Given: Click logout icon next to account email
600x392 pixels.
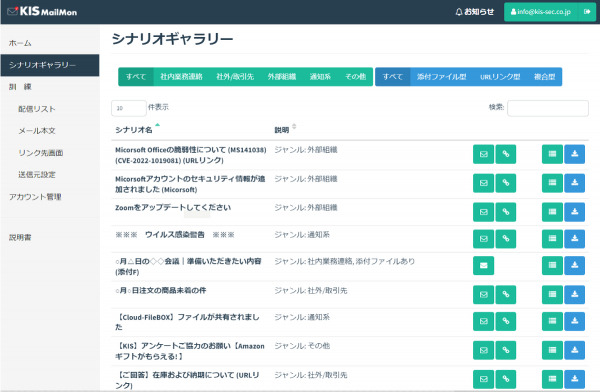Looking at the screenshot, I should [x=587, y=12].
